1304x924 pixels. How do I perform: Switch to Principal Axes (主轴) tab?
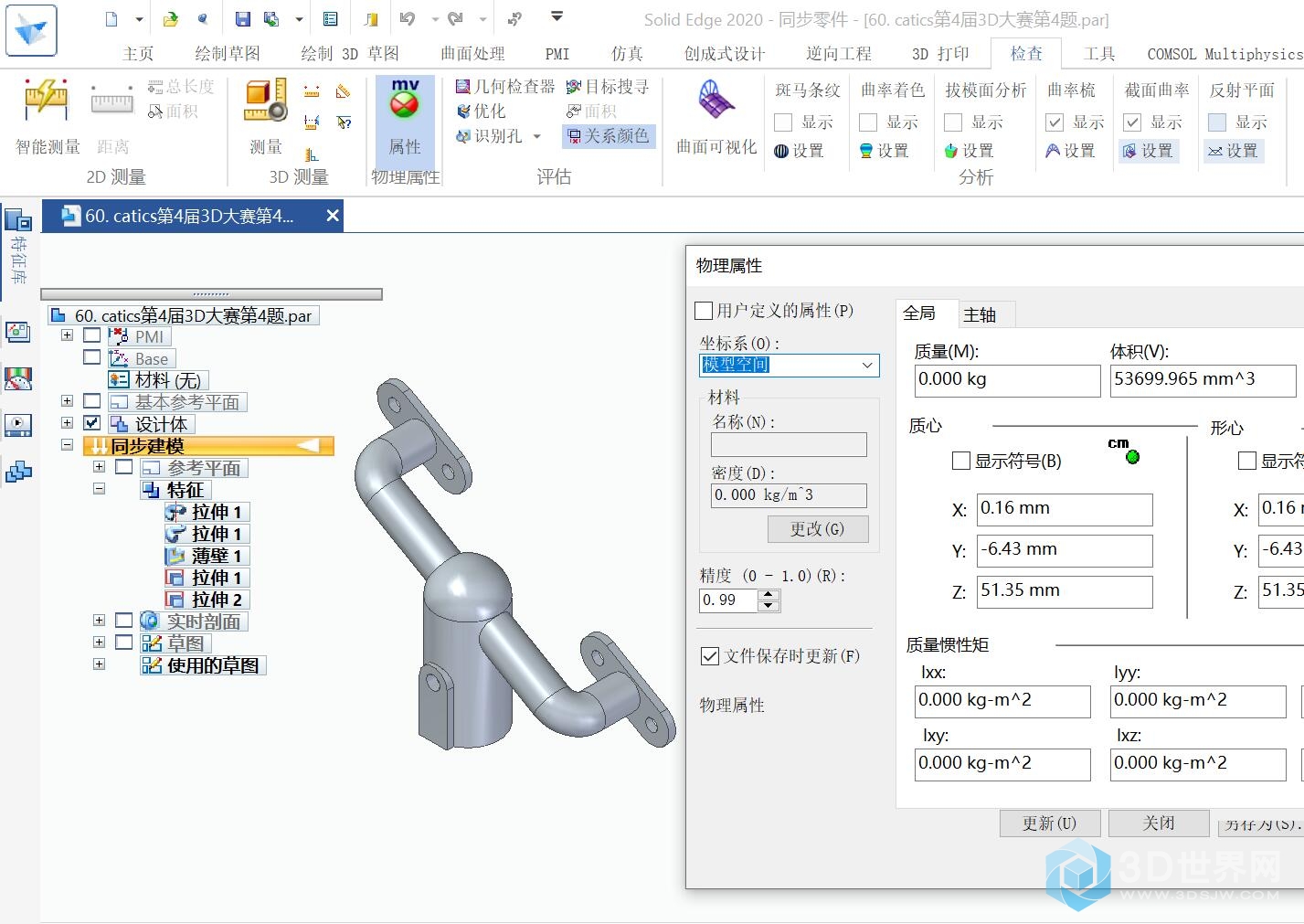980,314
